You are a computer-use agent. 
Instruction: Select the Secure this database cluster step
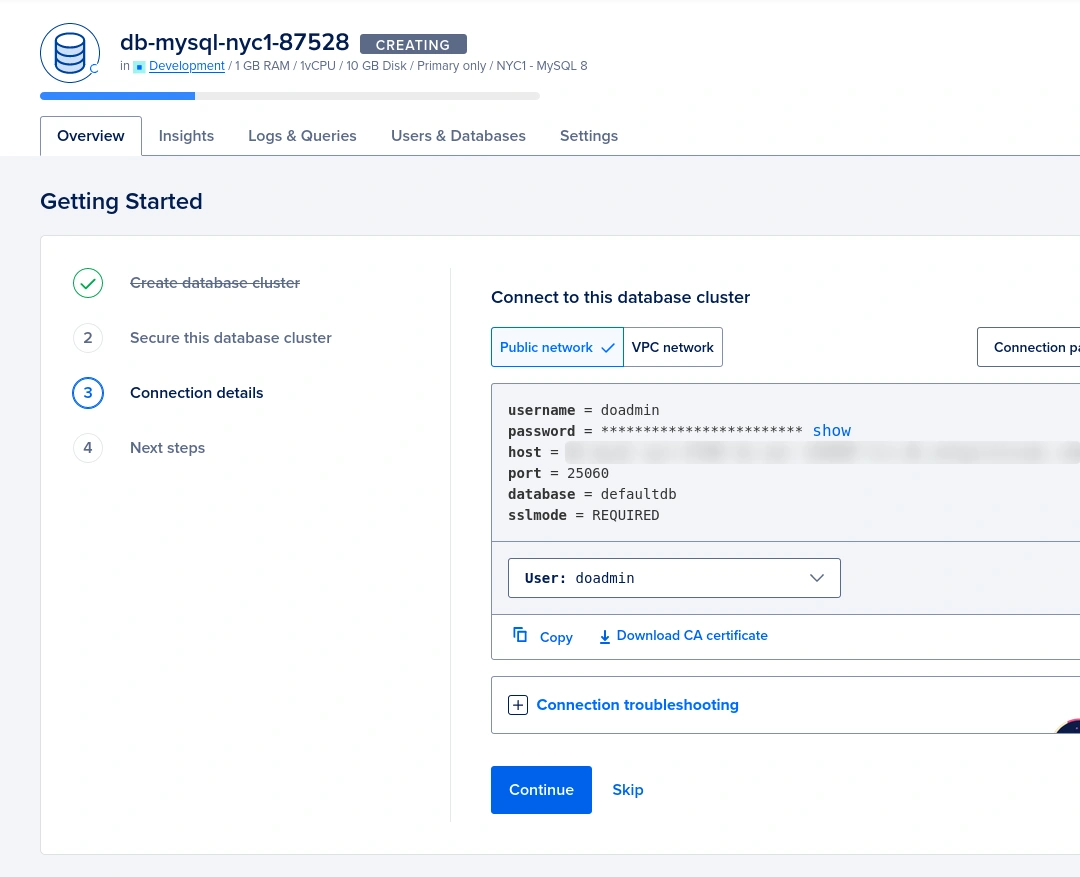tap(231, 338)
